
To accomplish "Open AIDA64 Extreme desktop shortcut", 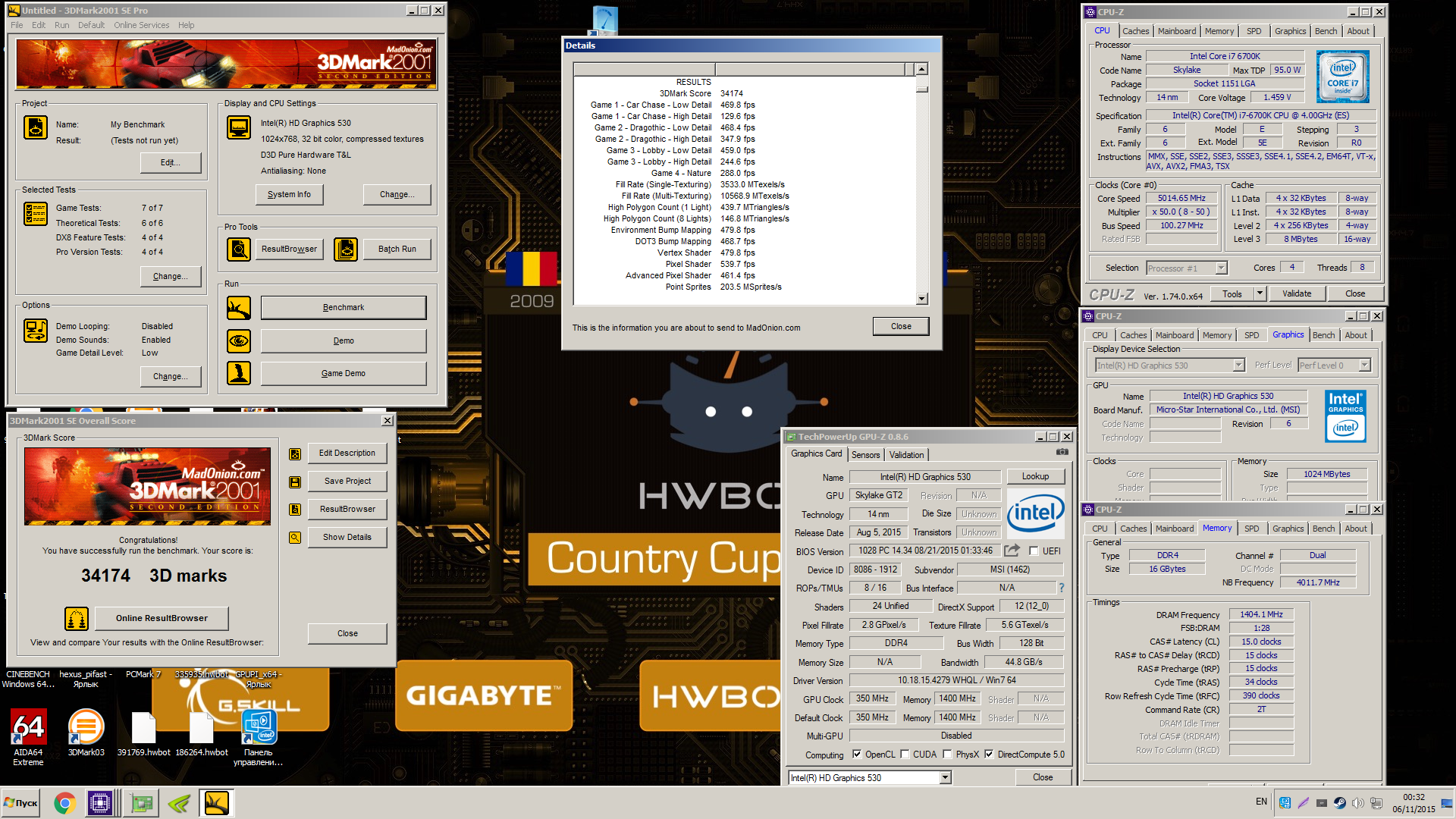I will click(28, 737).
